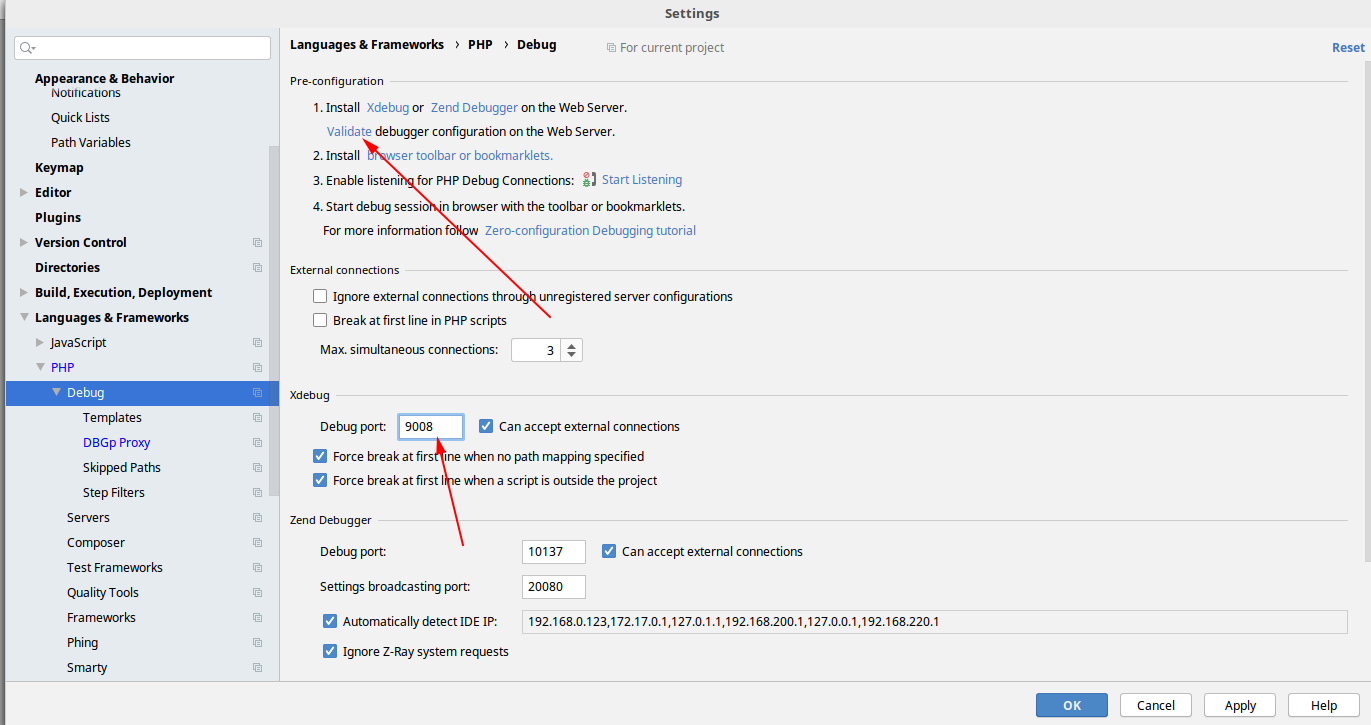Click inside the Xdebug Debug port field
Viewport: 1371px width, 725px height.
(430, 426)
